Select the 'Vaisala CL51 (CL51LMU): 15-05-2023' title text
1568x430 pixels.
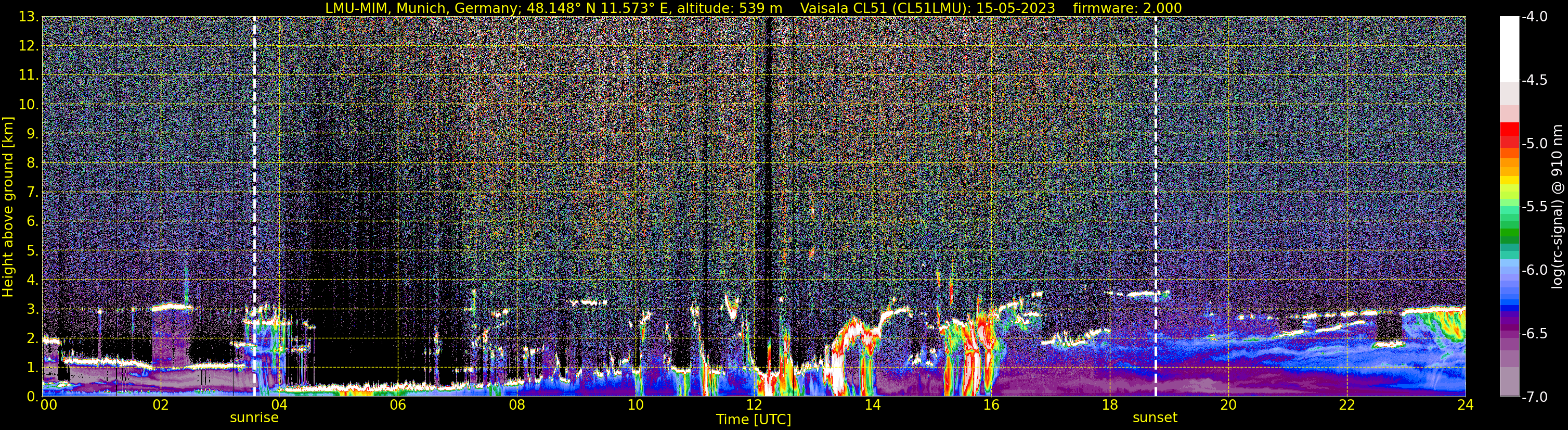pos(927,8)
